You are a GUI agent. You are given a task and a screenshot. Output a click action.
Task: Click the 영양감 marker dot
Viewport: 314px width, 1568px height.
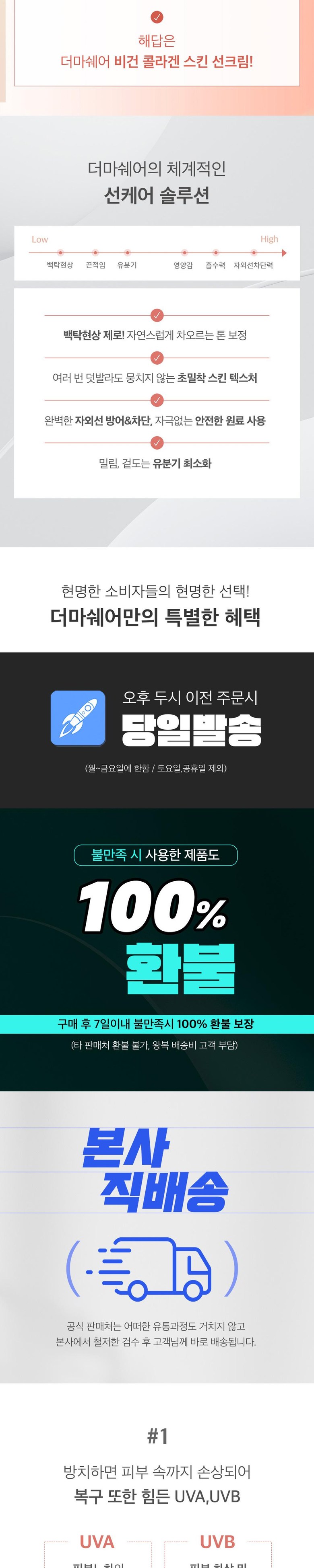(184, 252)
